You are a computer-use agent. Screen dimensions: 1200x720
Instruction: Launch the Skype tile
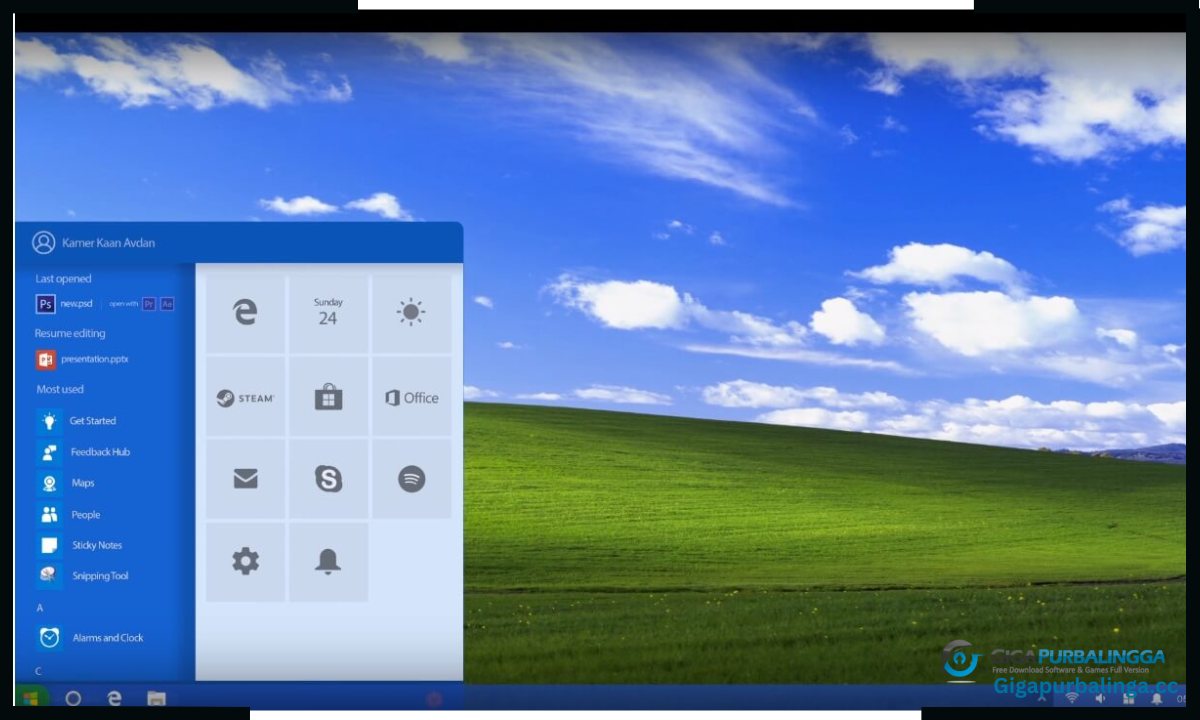click(328, 479)
